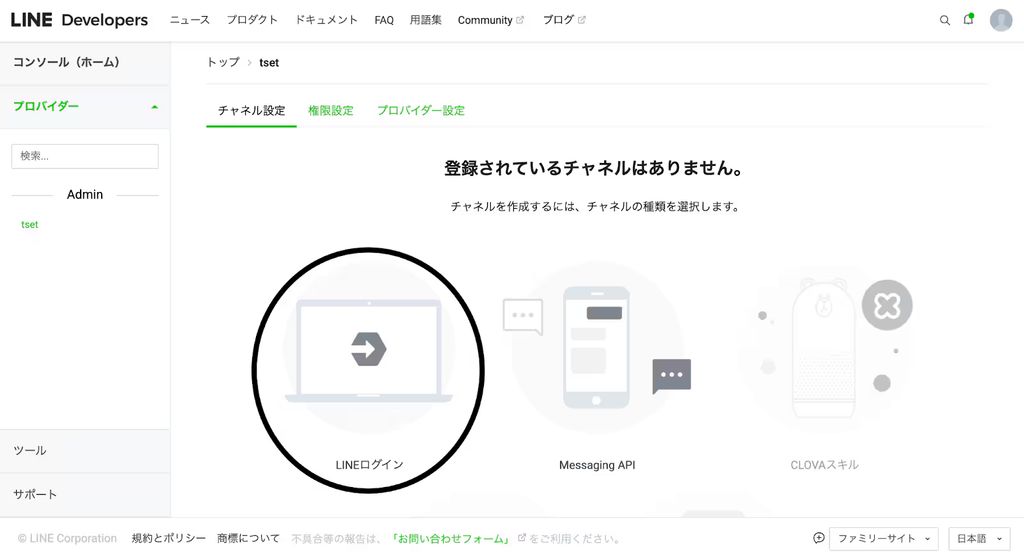Collapse the プロバイダー sidebar section arrow
1024x560 pixels.
(x=155, y=106)
